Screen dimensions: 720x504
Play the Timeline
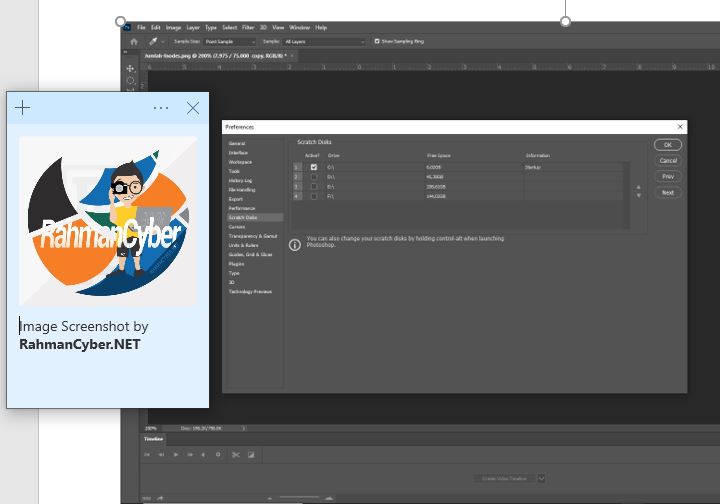[x=175, y=455]
